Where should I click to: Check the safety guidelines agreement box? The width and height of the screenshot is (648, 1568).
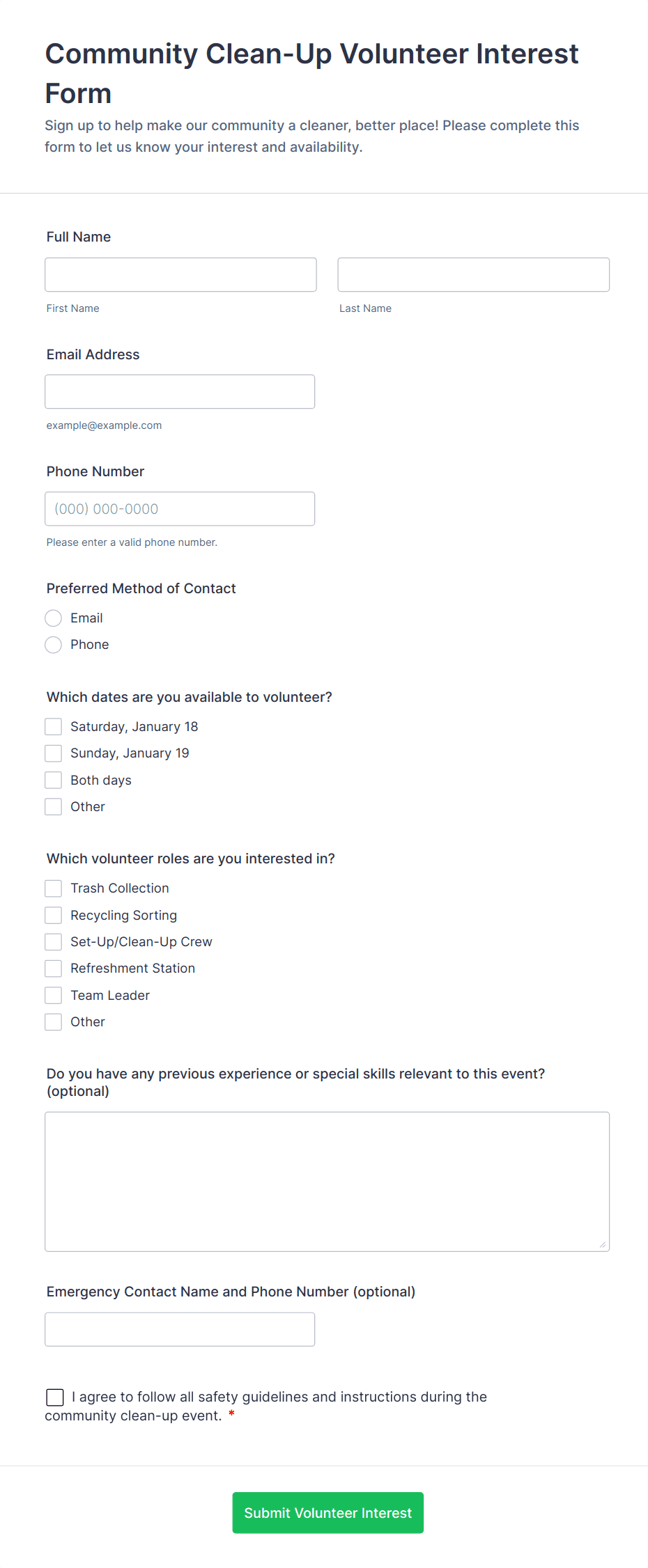(55, 1397)
